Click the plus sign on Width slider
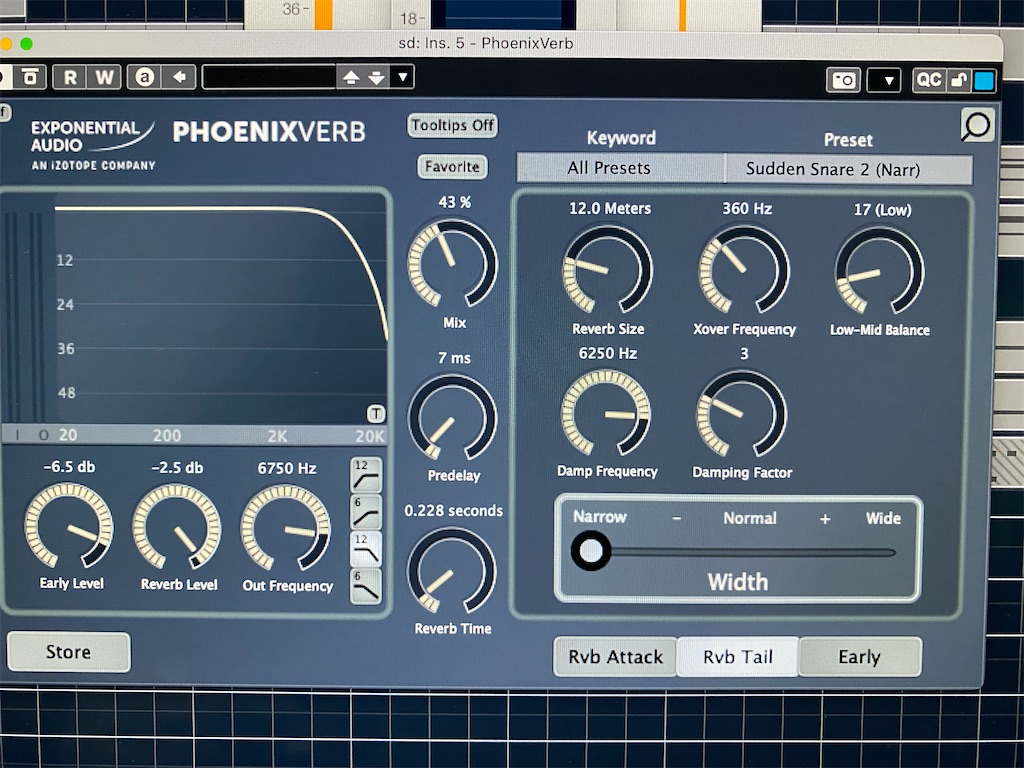This screenshot has width=1024, height=768. click(825, 519)
